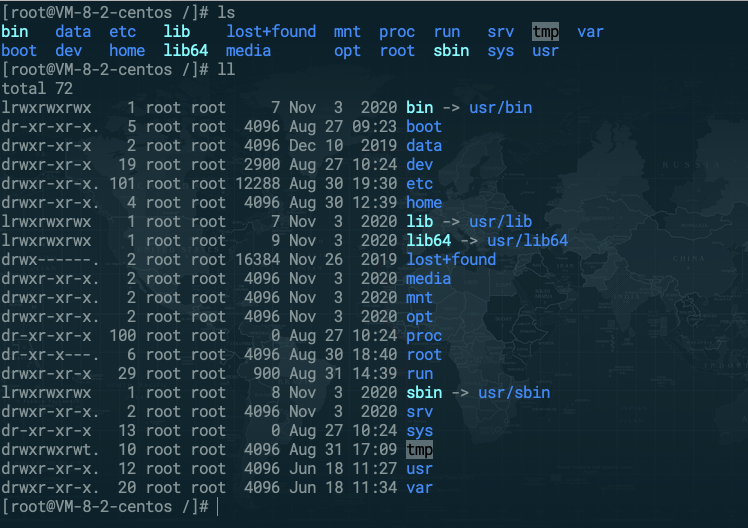Screen dimensions: 748x528
Task: Click home in the first ls output
Action: click(127, 50)
